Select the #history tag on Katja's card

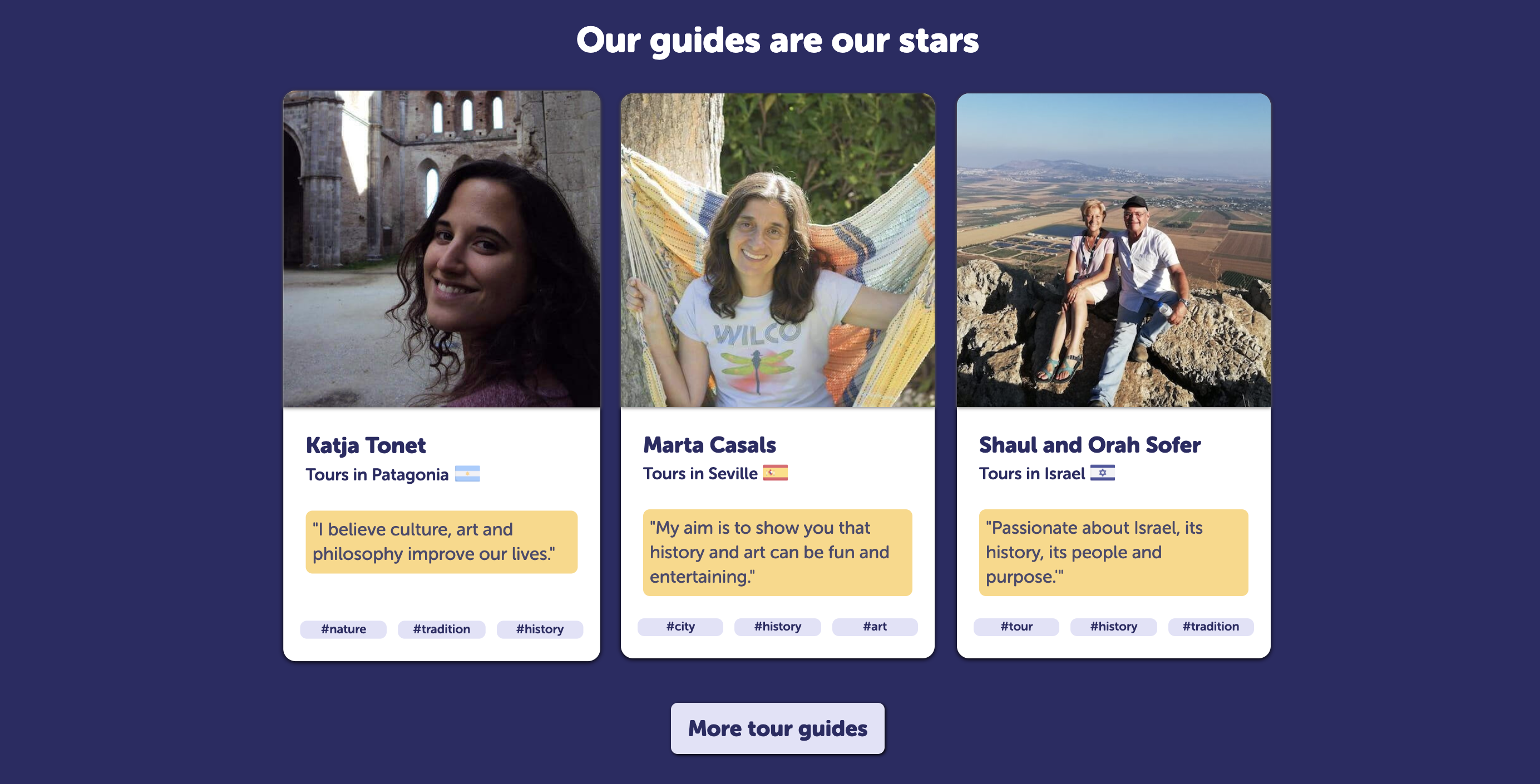(x=540, y=629)
